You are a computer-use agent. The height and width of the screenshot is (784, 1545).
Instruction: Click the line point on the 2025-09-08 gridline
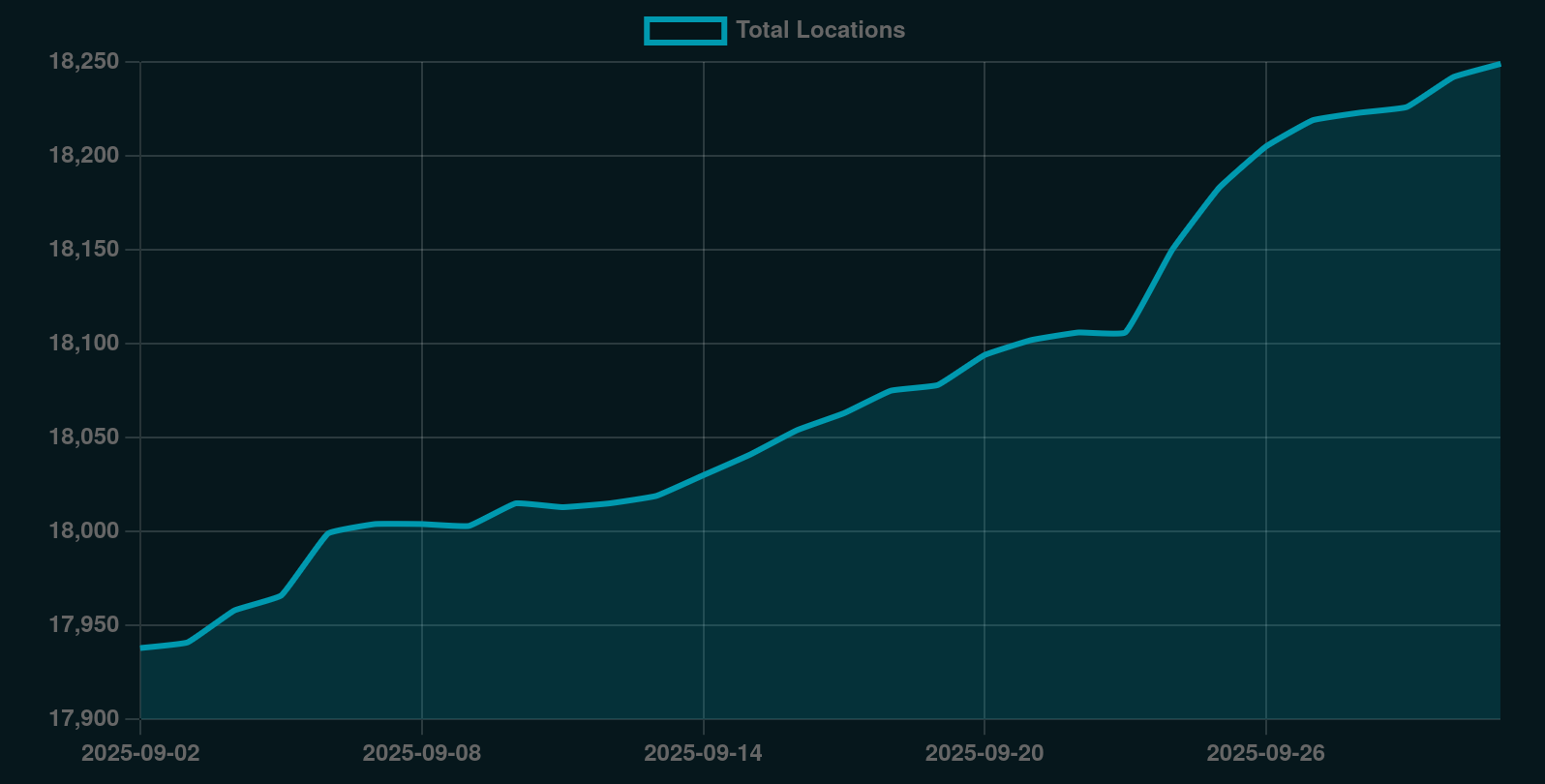422,524
